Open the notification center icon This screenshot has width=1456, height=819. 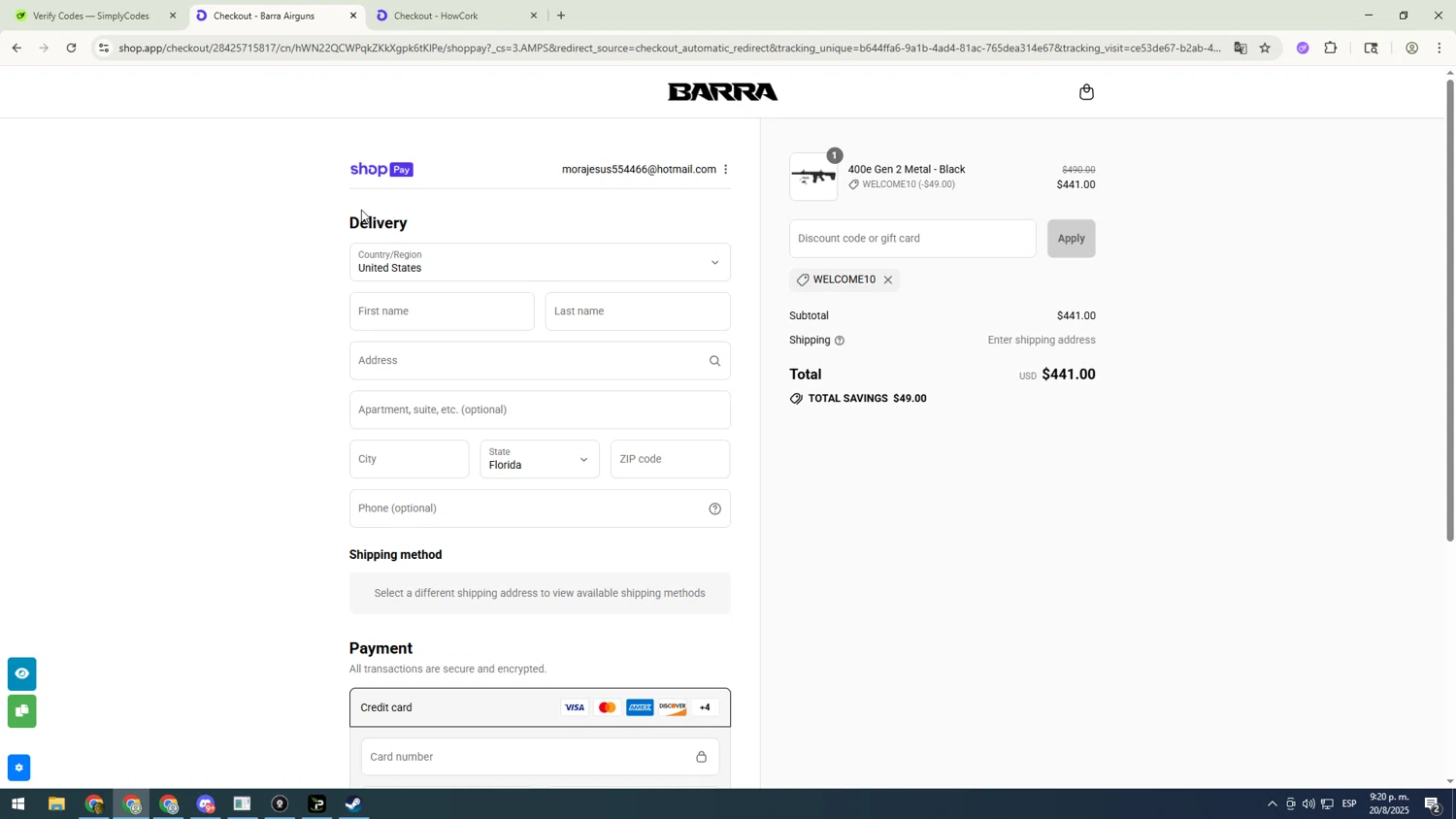click(1433, 804)
